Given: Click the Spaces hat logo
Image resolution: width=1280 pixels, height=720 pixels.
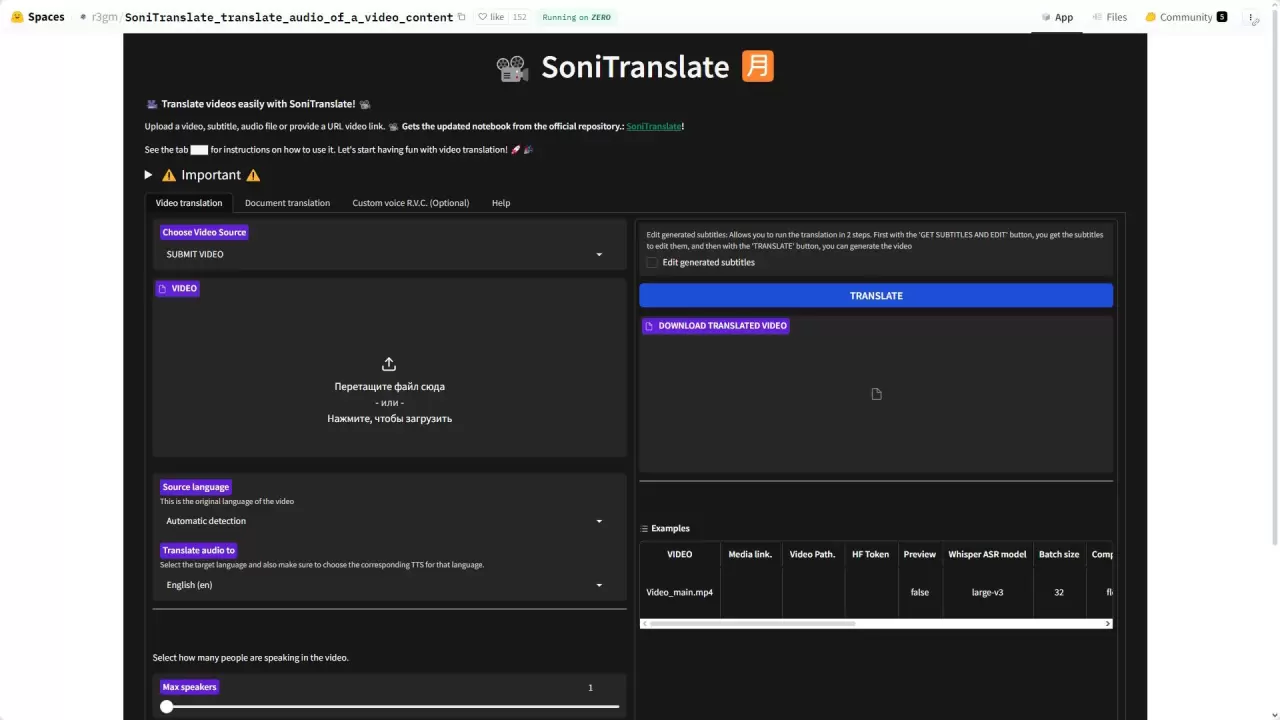Looking at the screenshot, I should click(17, 16).
